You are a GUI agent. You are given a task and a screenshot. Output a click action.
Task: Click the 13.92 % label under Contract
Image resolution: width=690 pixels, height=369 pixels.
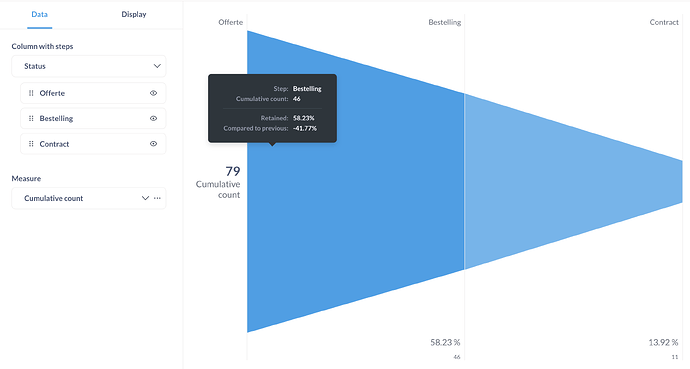click(x=663, y=342)
